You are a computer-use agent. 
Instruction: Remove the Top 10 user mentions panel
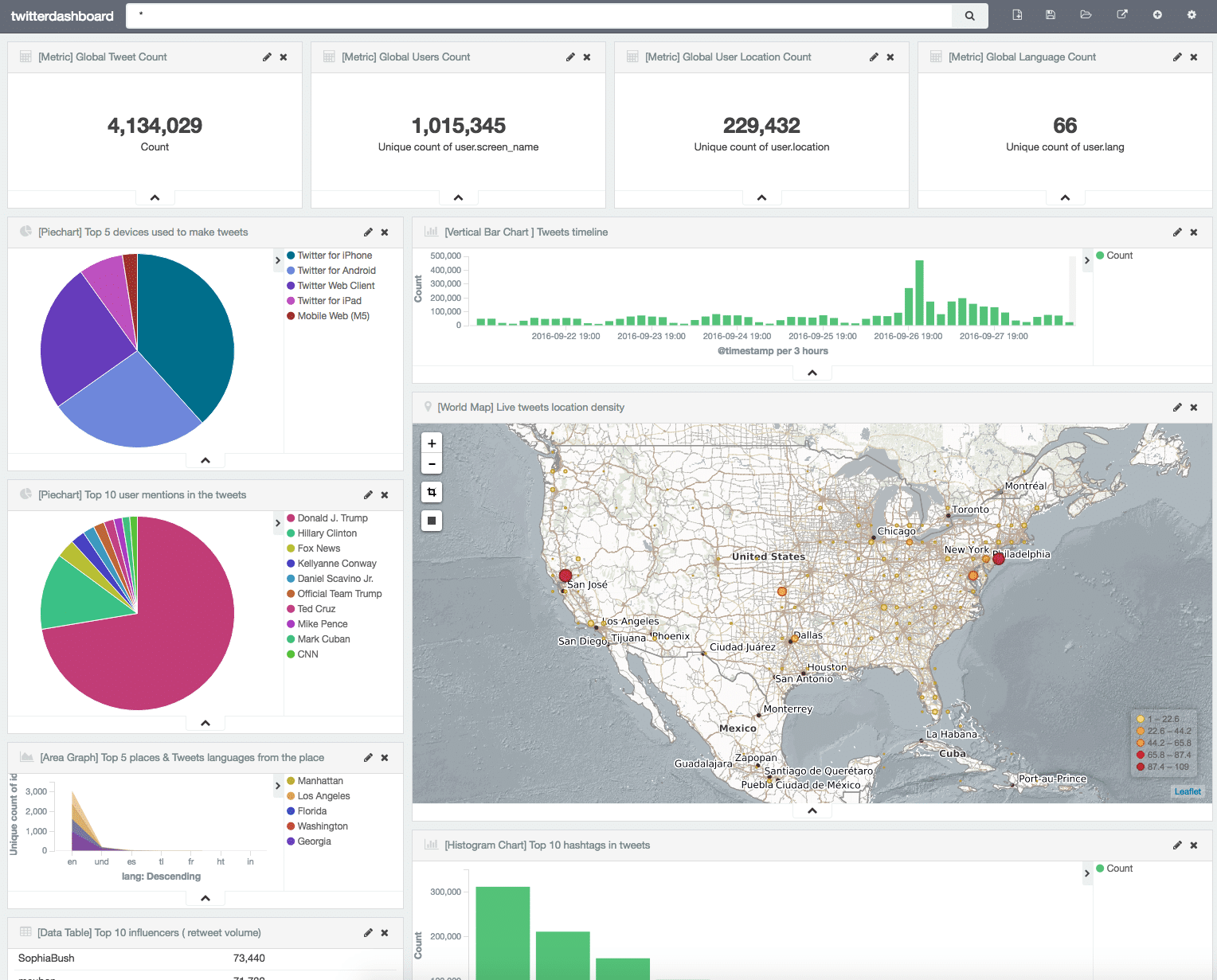pos(385,495)
